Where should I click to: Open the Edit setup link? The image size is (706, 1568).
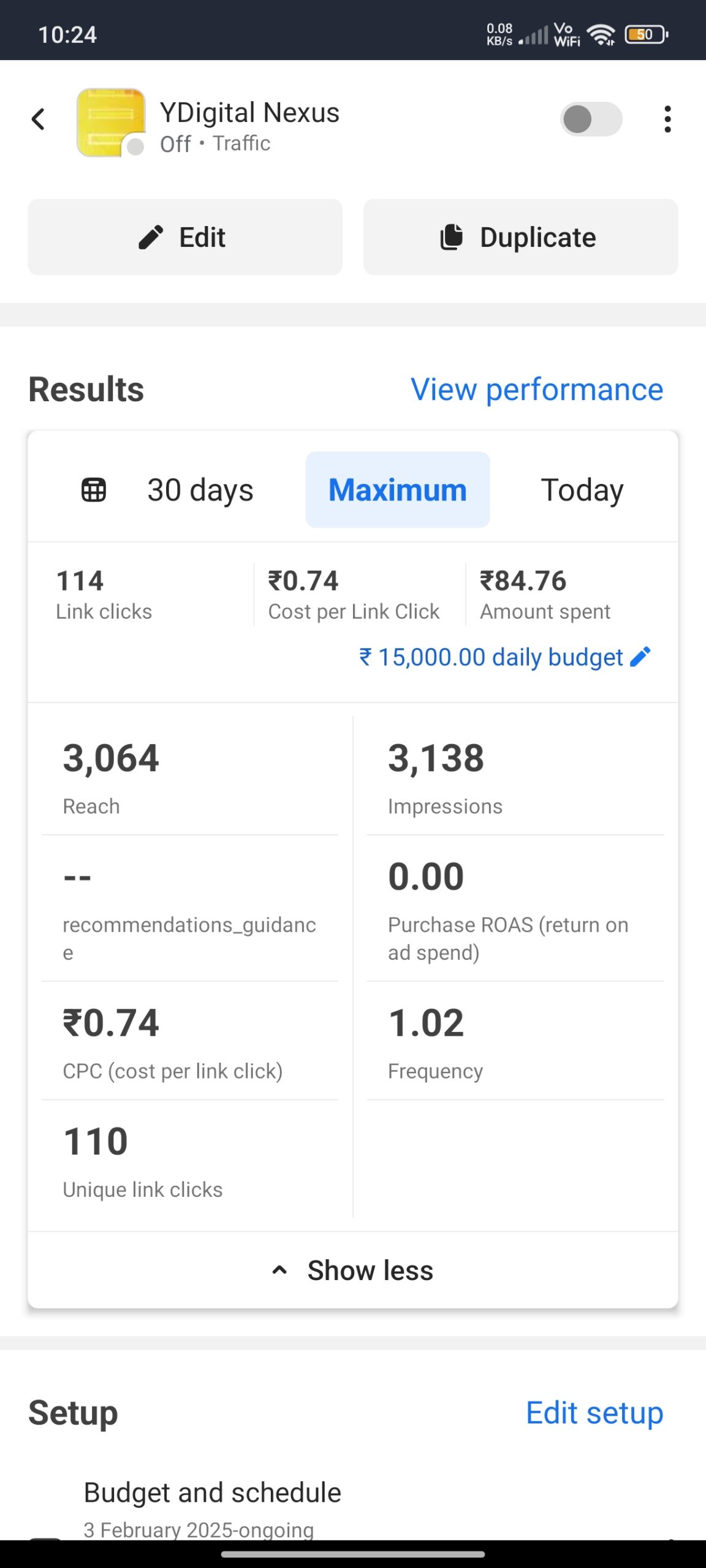point(594,1413)
